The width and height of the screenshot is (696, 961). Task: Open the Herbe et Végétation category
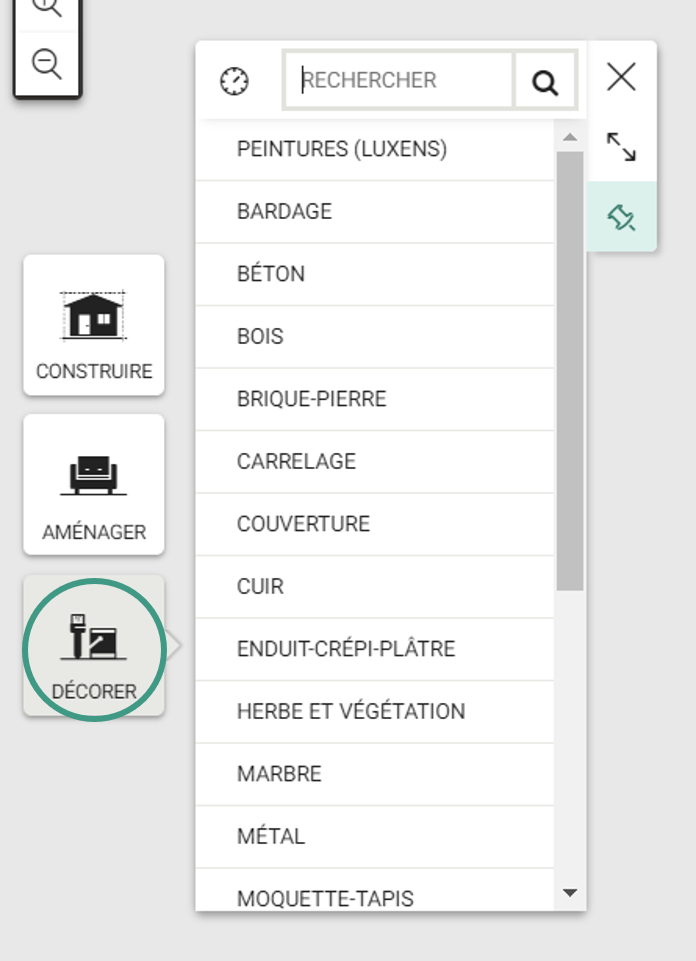pyautogui.click(x=375, y=712)
